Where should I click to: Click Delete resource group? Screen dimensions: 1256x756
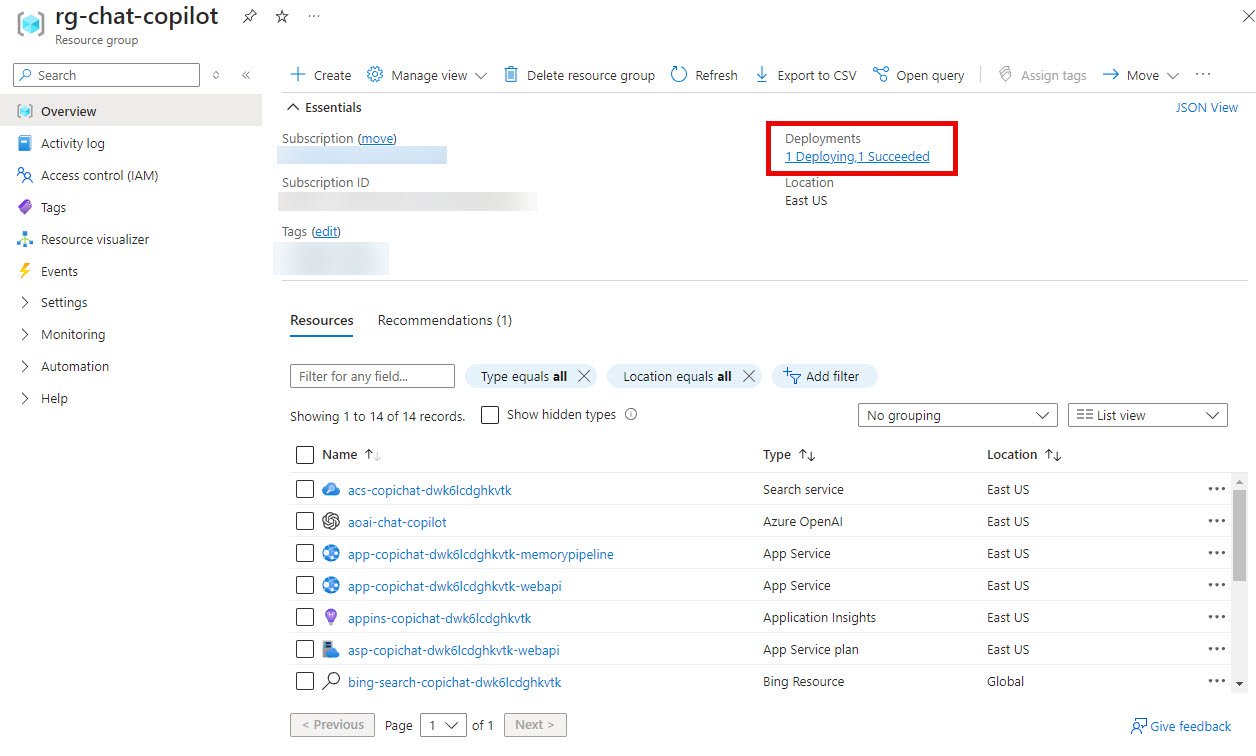pos(579,75)
